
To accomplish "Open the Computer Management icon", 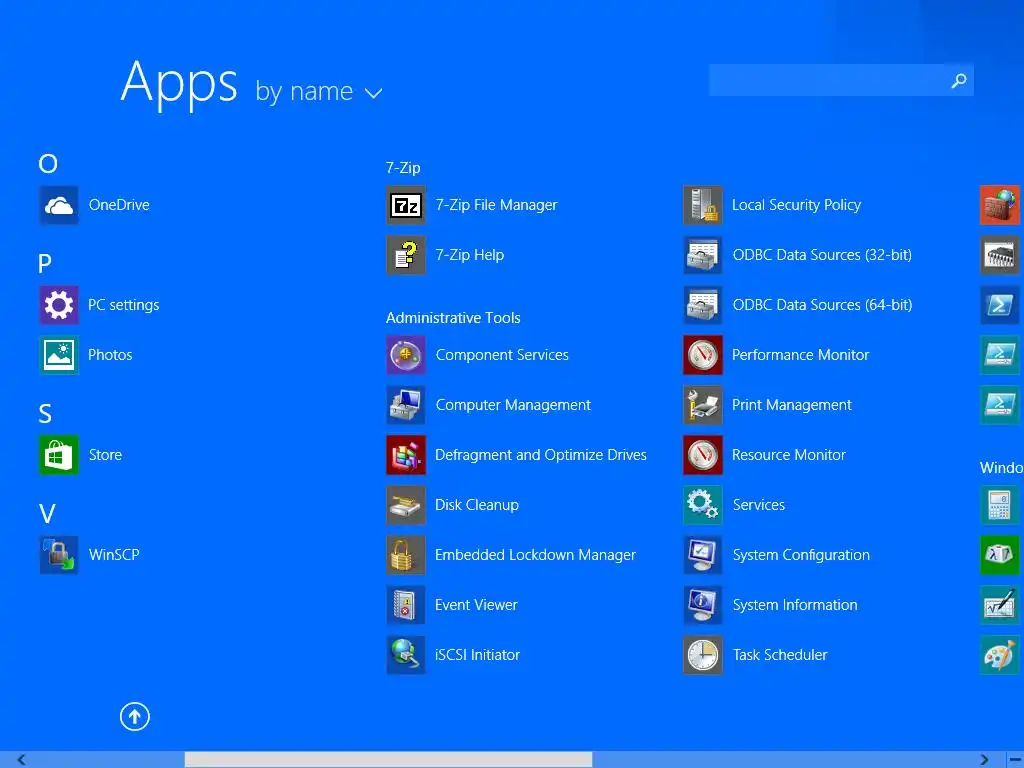I will click(x=406, y=405).
